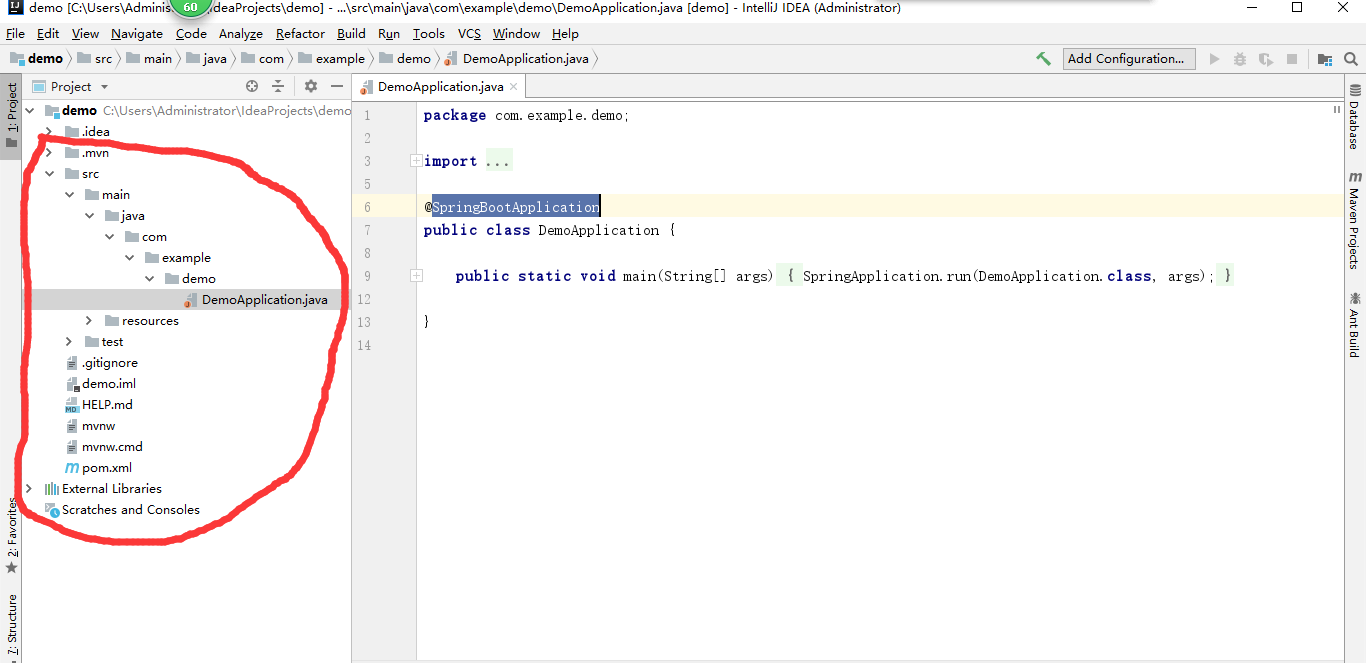Close the DemoApplication.java editor tab
This screenshot has height=663, width=1366.
click(x=514, y=87)
